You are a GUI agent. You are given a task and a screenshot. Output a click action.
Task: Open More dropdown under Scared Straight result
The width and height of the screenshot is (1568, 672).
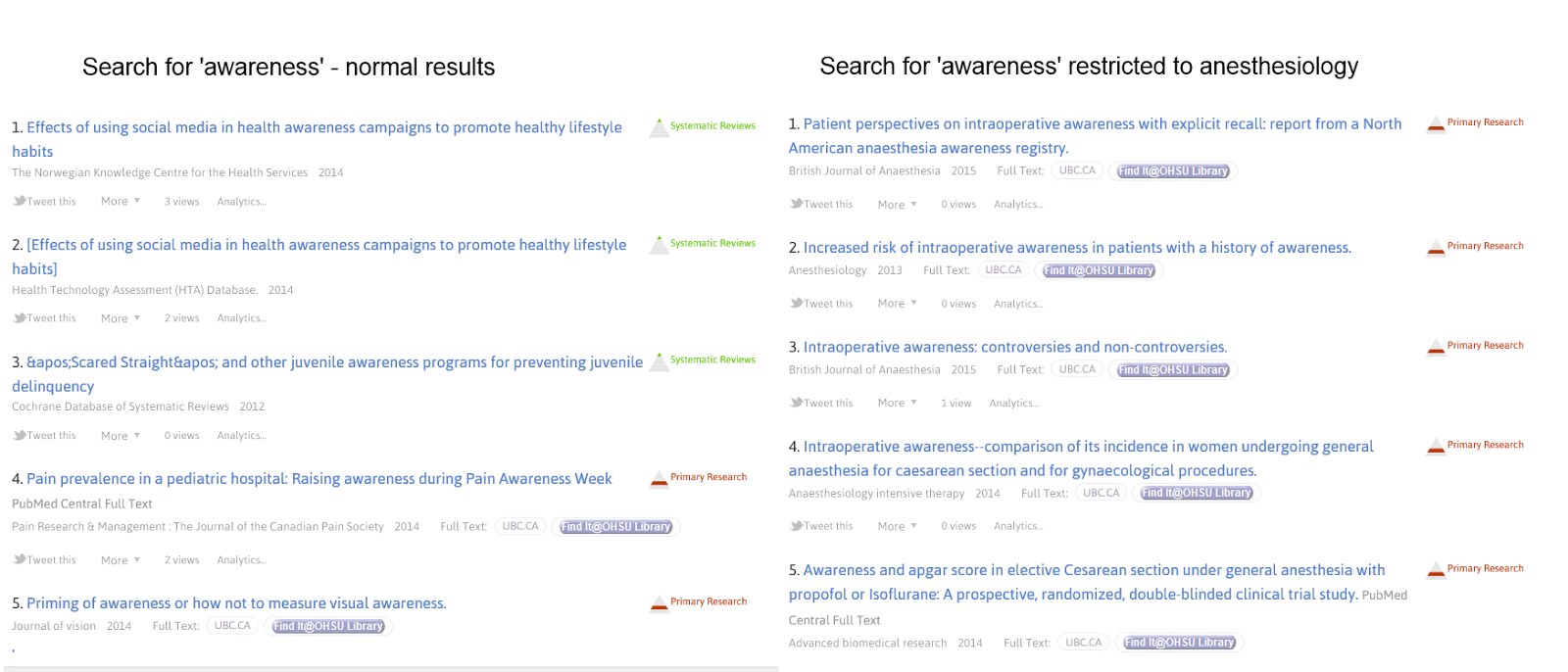[x=121, y=436]
